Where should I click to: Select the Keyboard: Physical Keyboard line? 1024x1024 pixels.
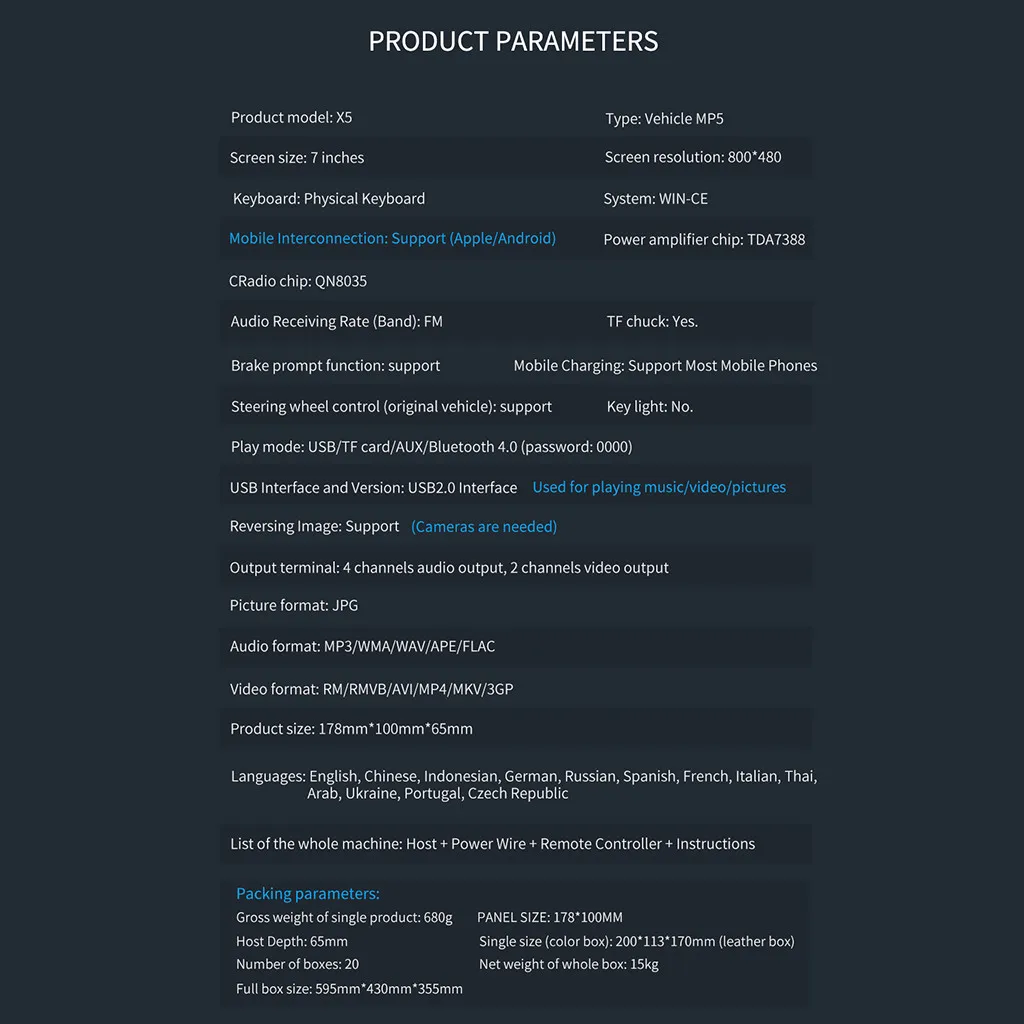point(328,199)
